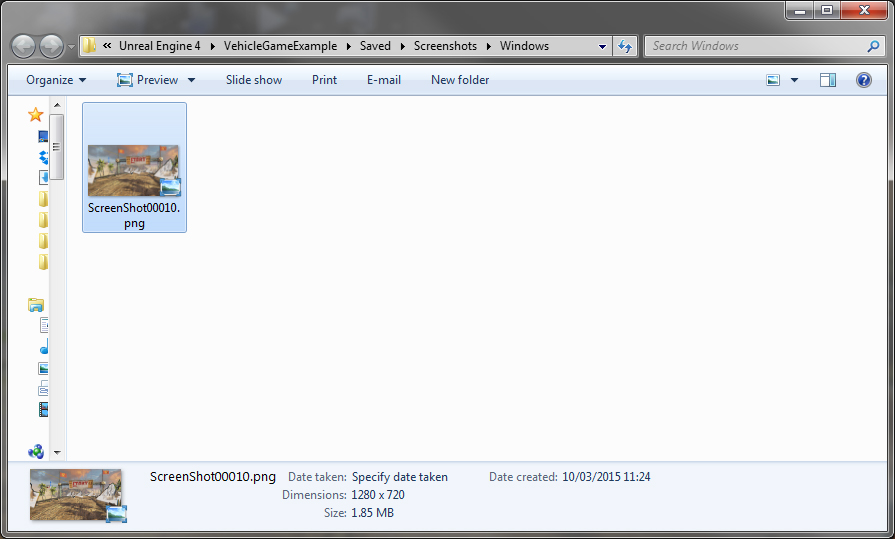This screenshot has height=539, width=895.
Task: Go to the Saved breadcrumb folder
Action: pyautogui.click(x=375, y=46)
